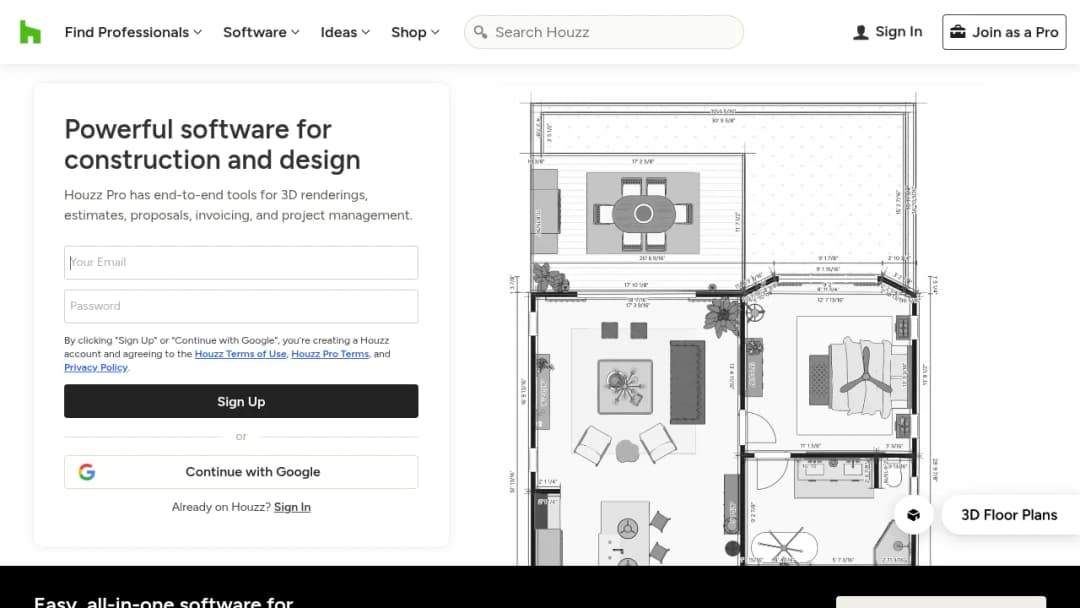Expand the Ideas menu
Screen dimensions: 1080x608
click(x=345, y=32)
